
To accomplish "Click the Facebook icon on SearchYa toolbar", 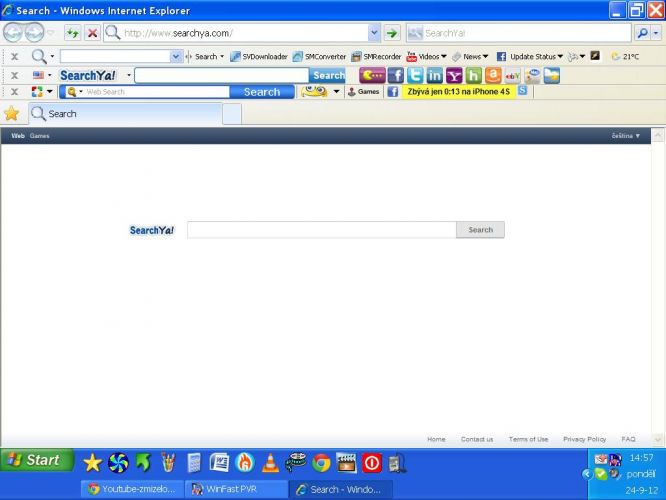I will point(395,76).
